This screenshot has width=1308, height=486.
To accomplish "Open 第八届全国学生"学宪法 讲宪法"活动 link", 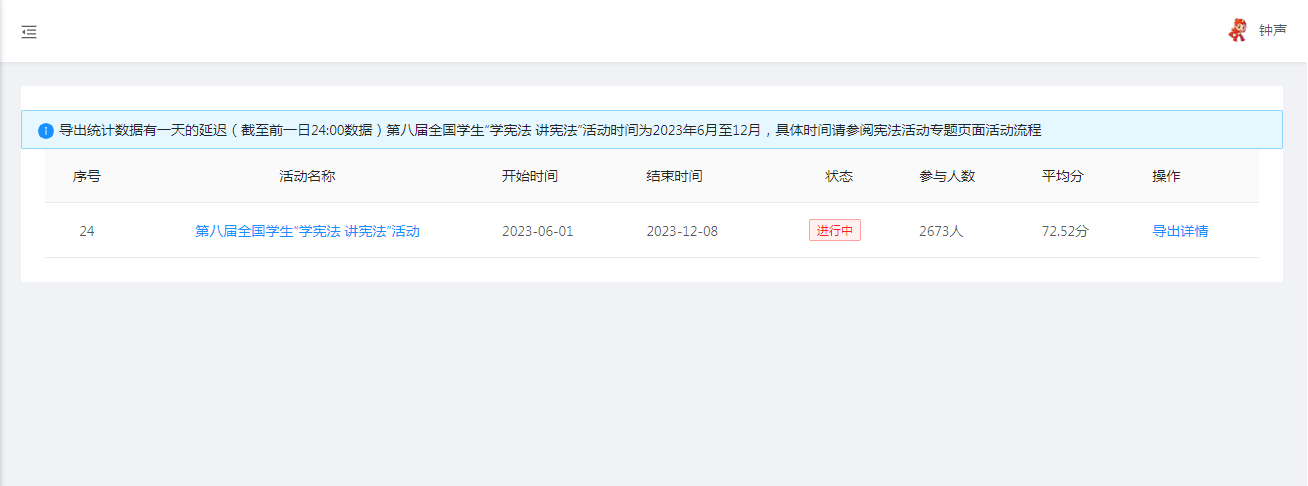I will [307, 231].
